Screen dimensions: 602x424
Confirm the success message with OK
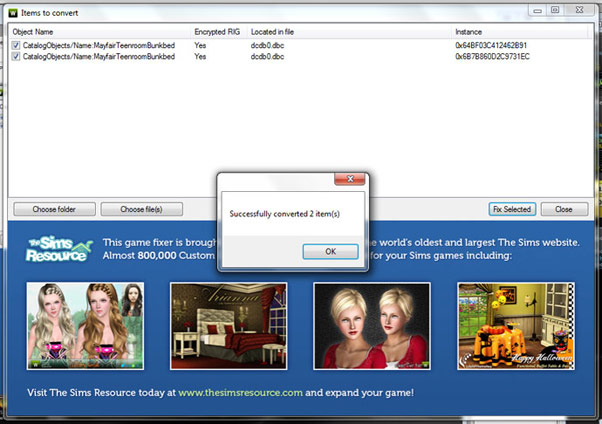click(x=330, y=252)
